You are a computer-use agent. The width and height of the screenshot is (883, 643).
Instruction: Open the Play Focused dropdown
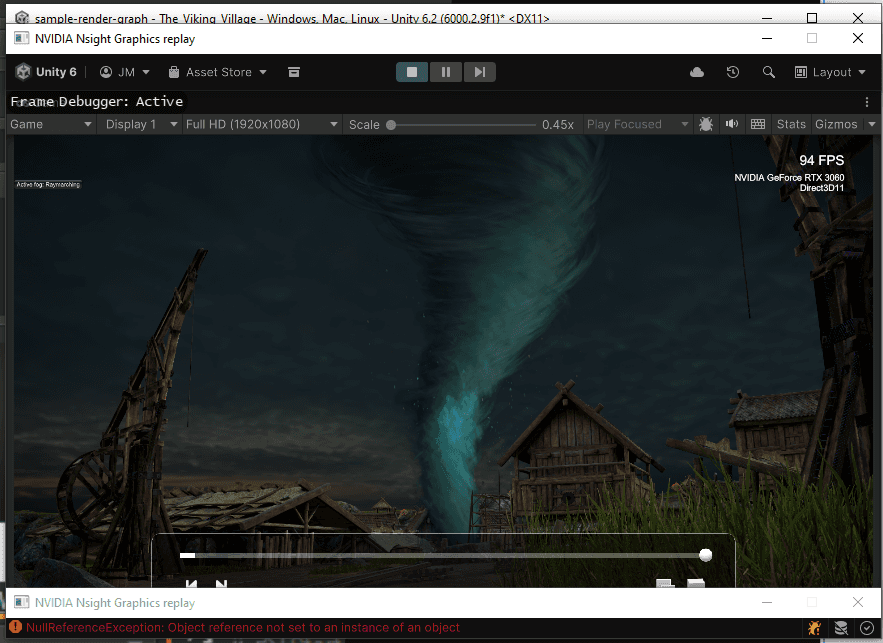(637, 124)
